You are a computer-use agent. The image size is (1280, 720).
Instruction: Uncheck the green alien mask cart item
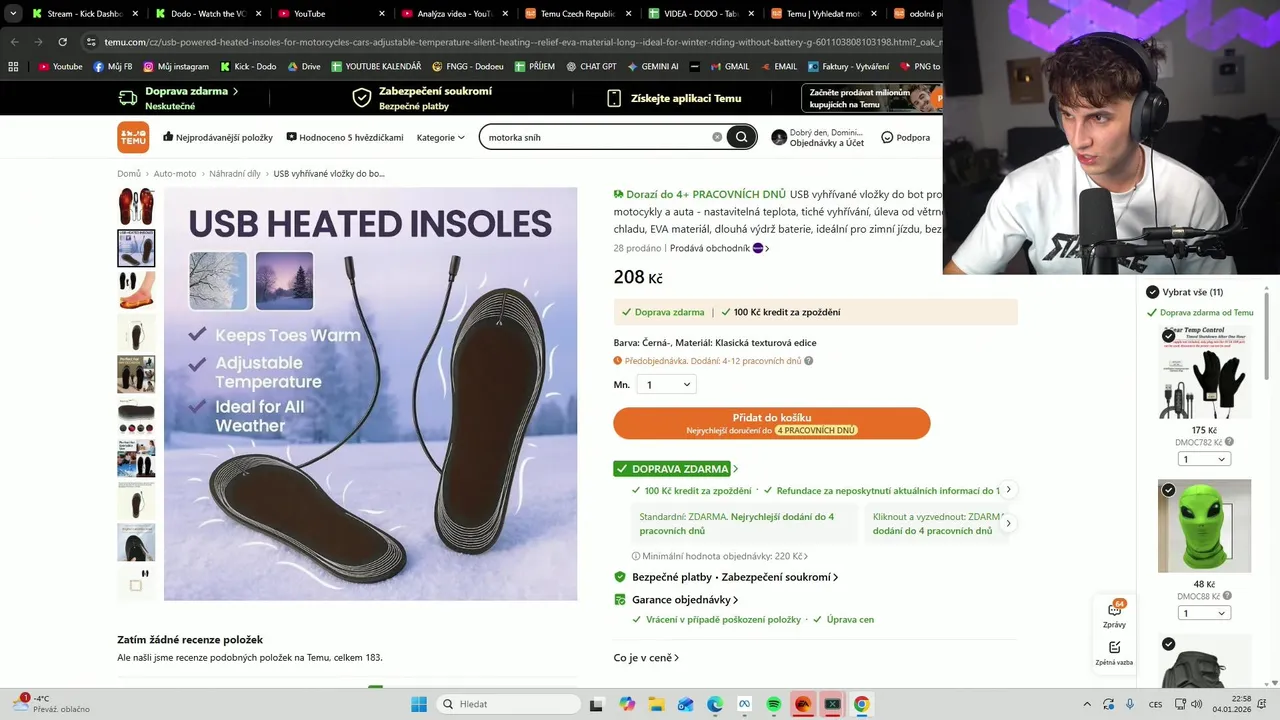tap(1168, 490)
